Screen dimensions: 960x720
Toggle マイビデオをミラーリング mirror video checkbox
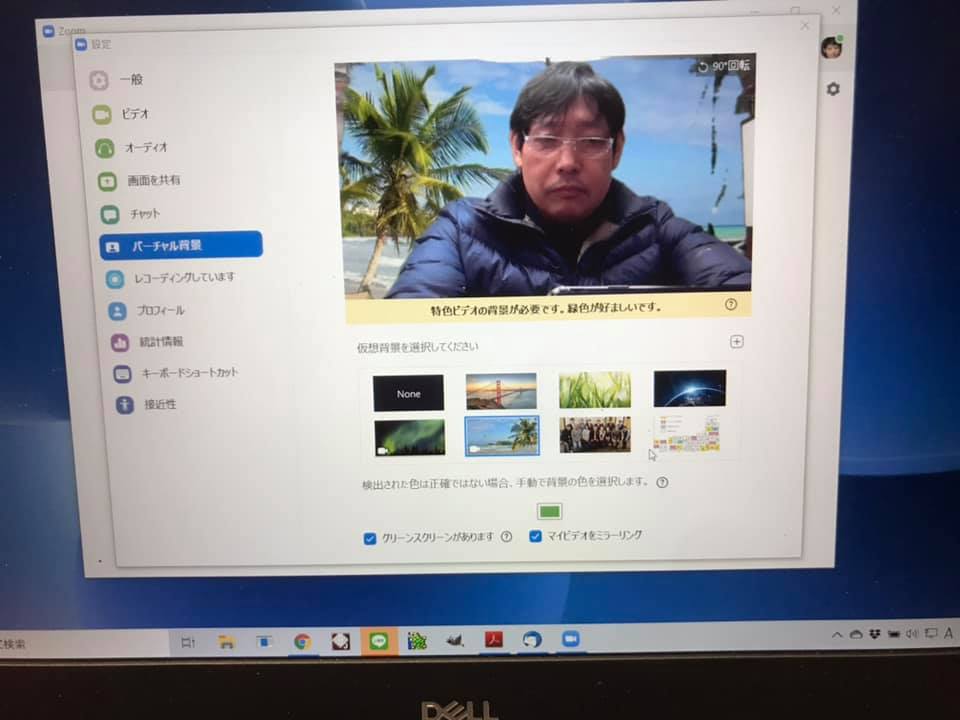pos(535,536)
